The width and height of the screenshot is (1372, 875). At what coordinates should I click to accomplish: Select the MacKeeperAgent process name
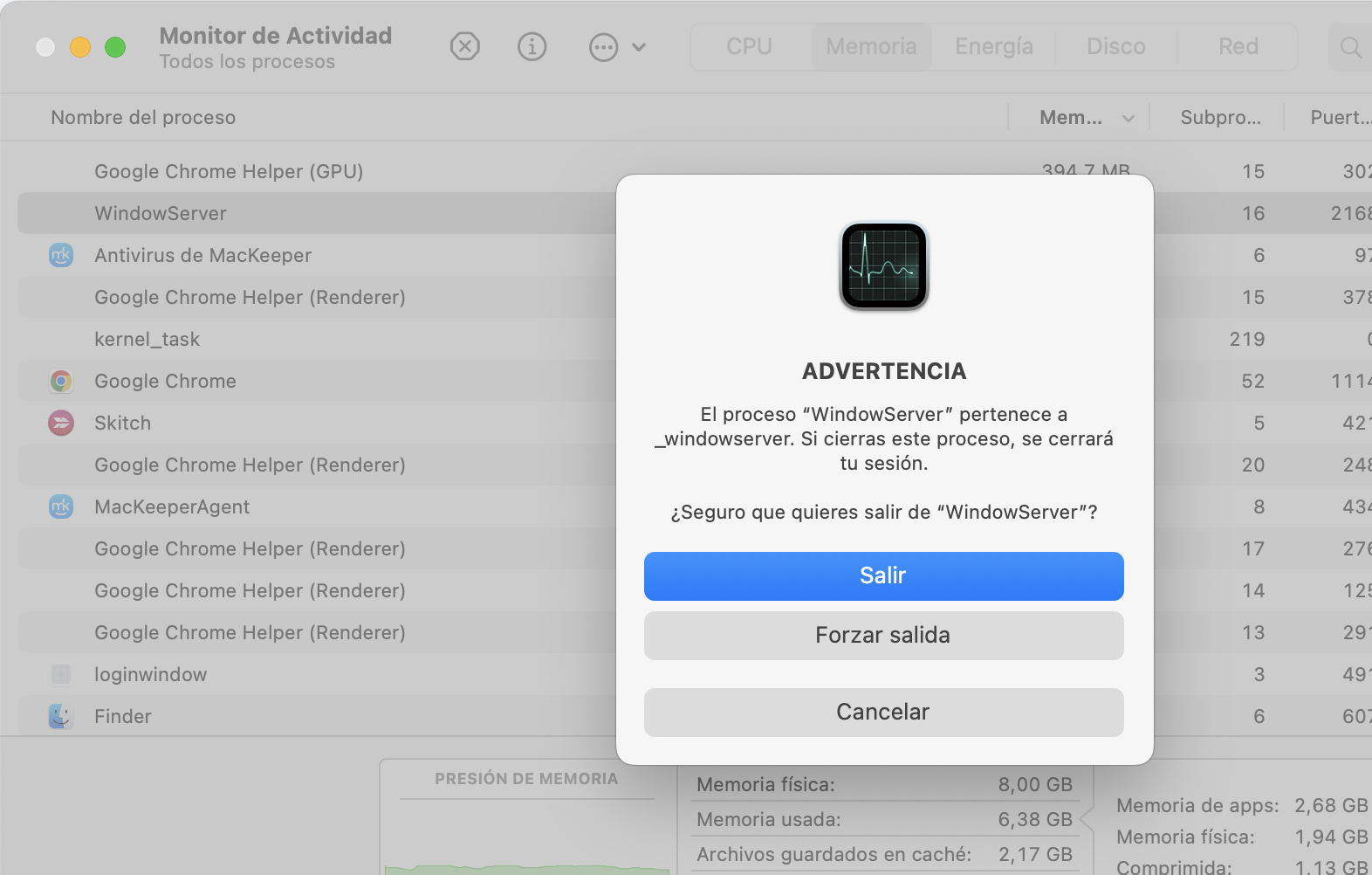click(172, 506)
